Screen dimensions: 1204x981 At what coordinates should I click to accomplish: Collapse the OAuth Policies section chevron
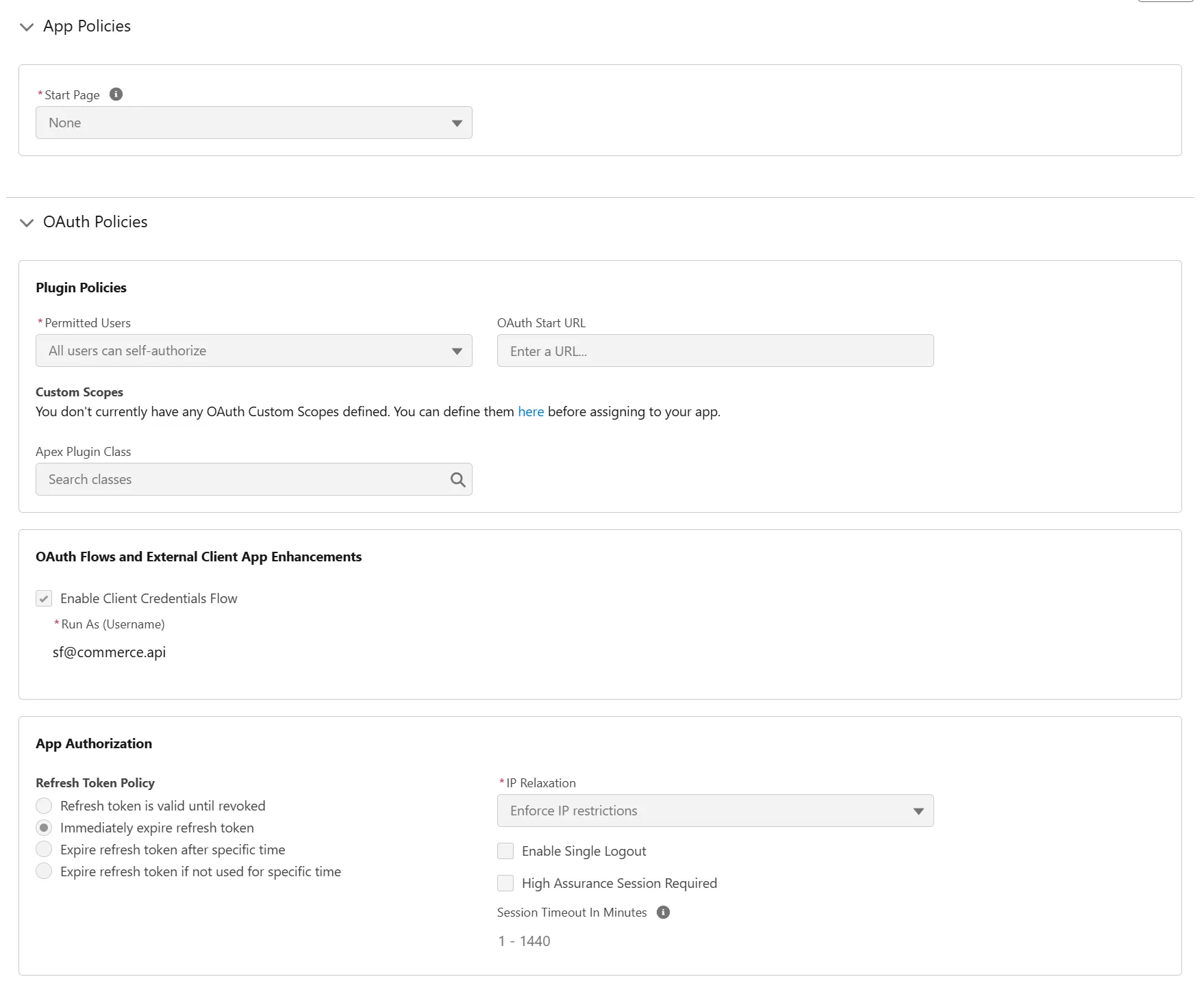27,222
